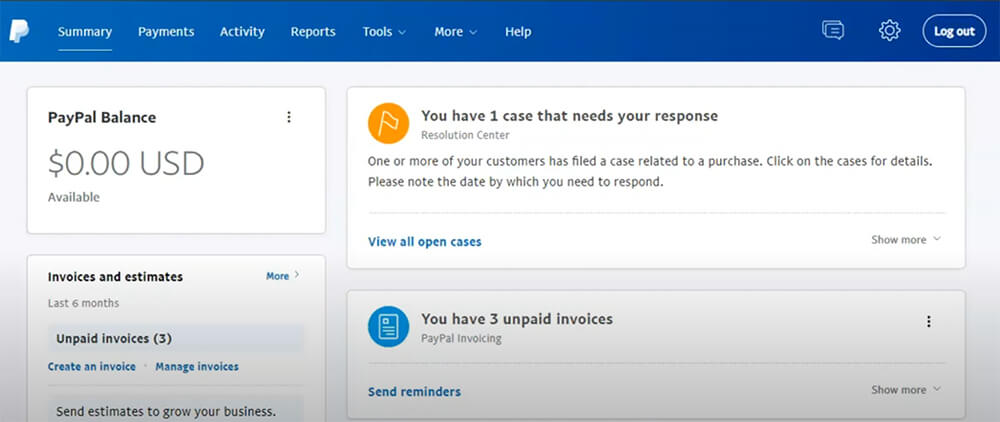Click the case needs your response heading
This screenshot has width=1000, height=422.
[570, 116]
